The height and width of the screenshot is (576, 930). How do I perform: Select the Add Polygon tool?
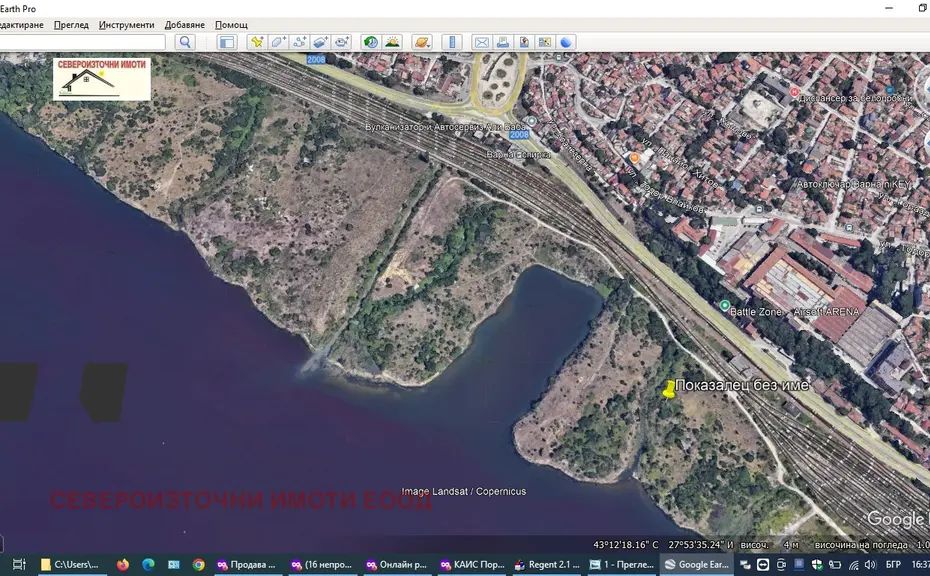[278, 42]
